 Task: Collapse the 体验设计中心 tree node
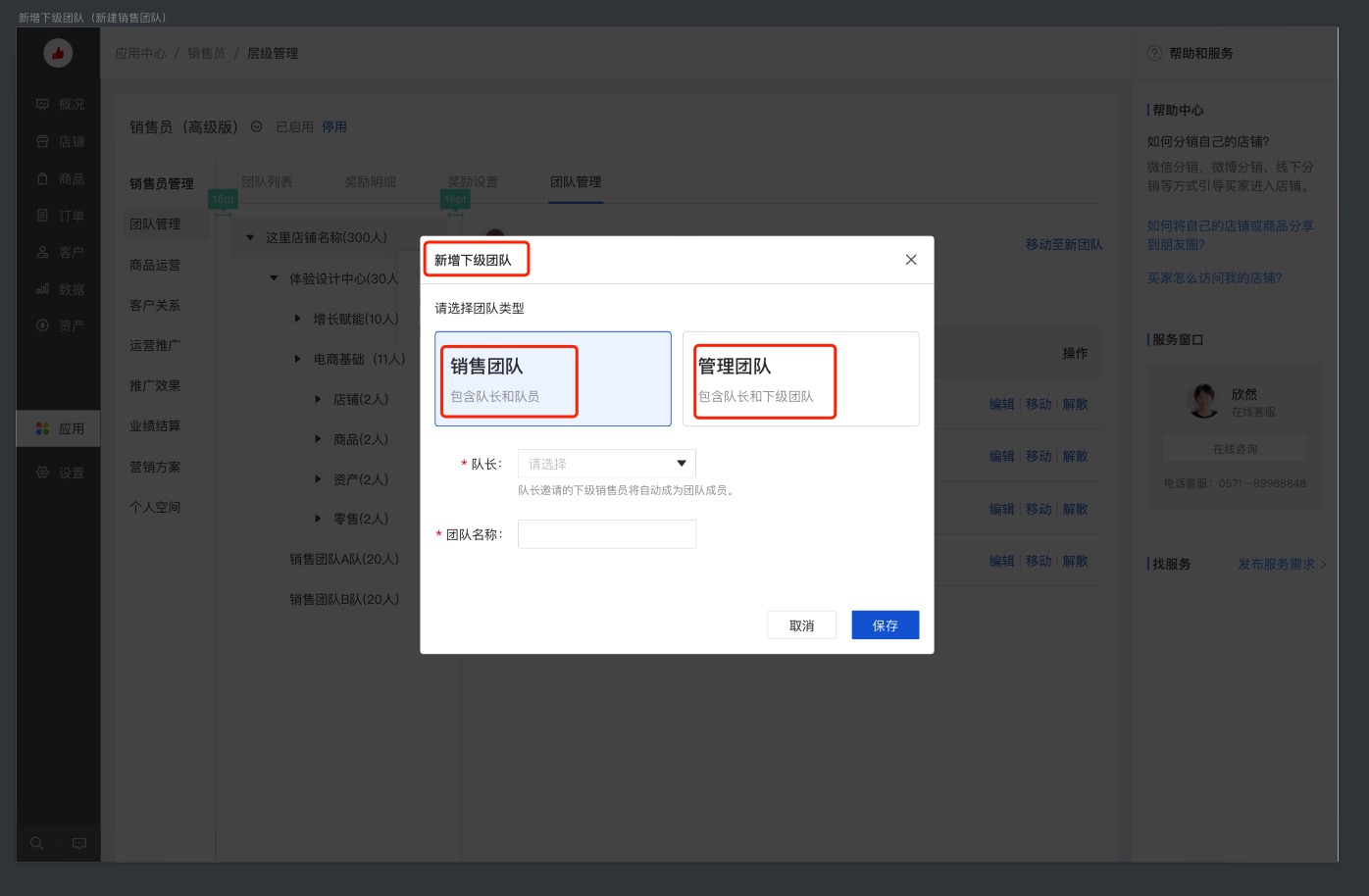[x=275, y=278]
